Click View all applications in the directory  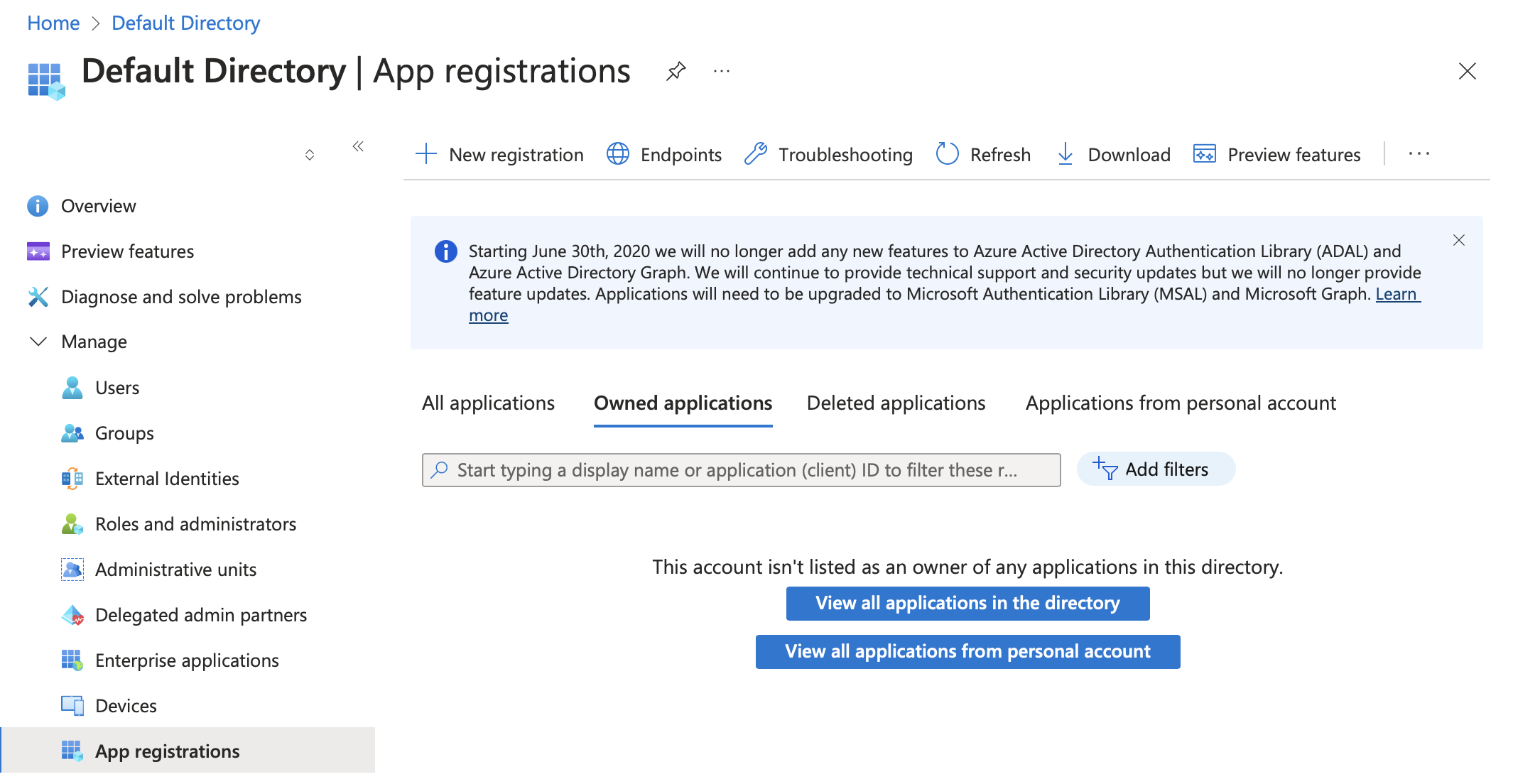(967, 604)
